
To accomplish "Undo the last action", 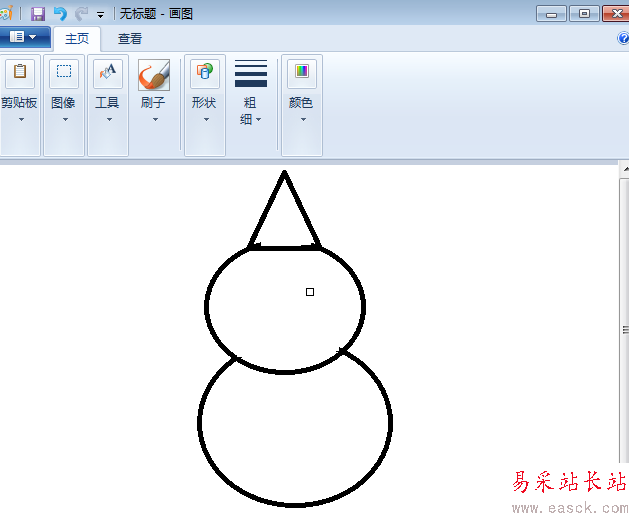I will click(x=61, y=14).
